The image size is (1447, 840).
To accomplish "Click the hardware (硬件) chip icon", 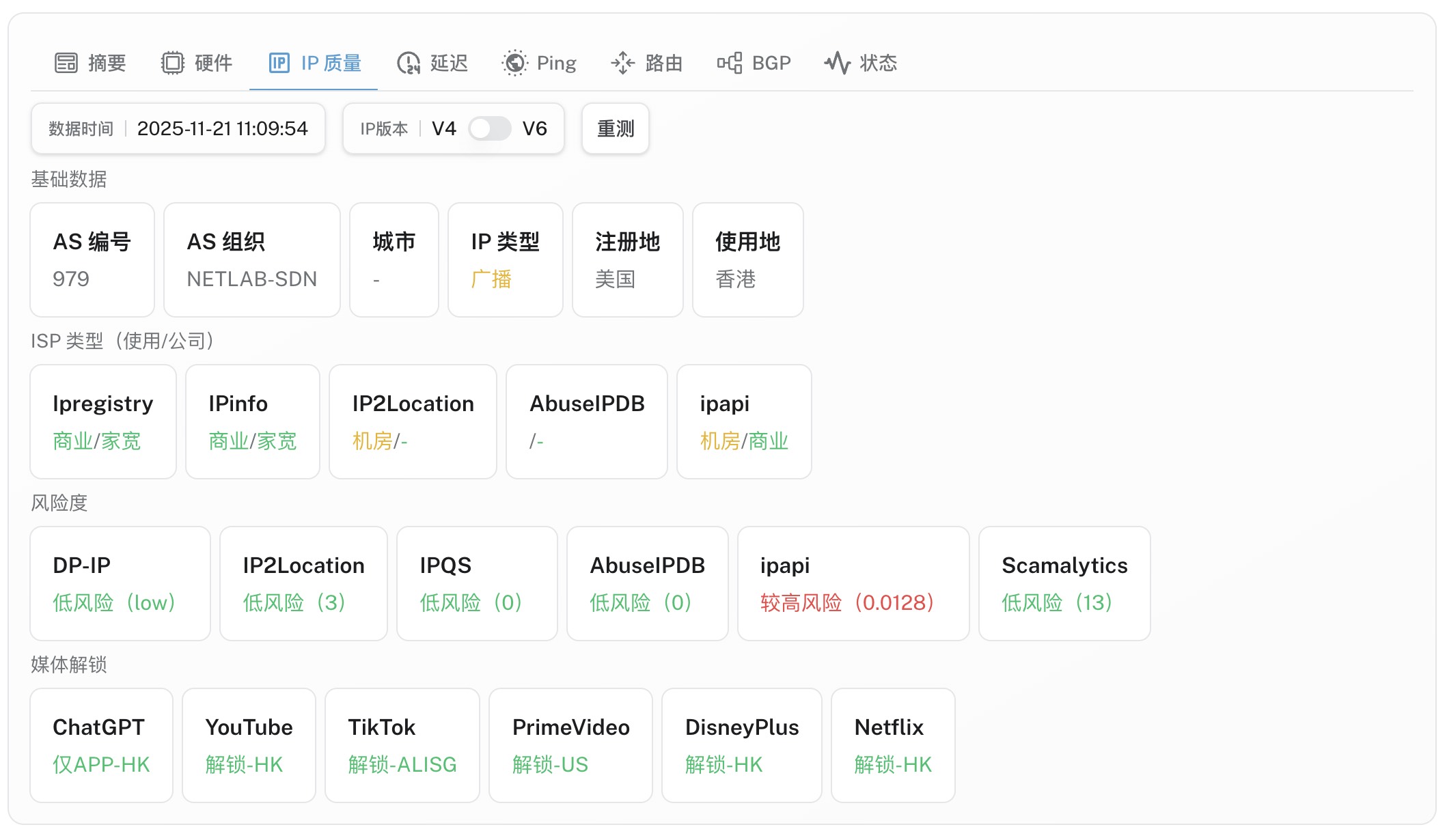I will click(173, 63).
